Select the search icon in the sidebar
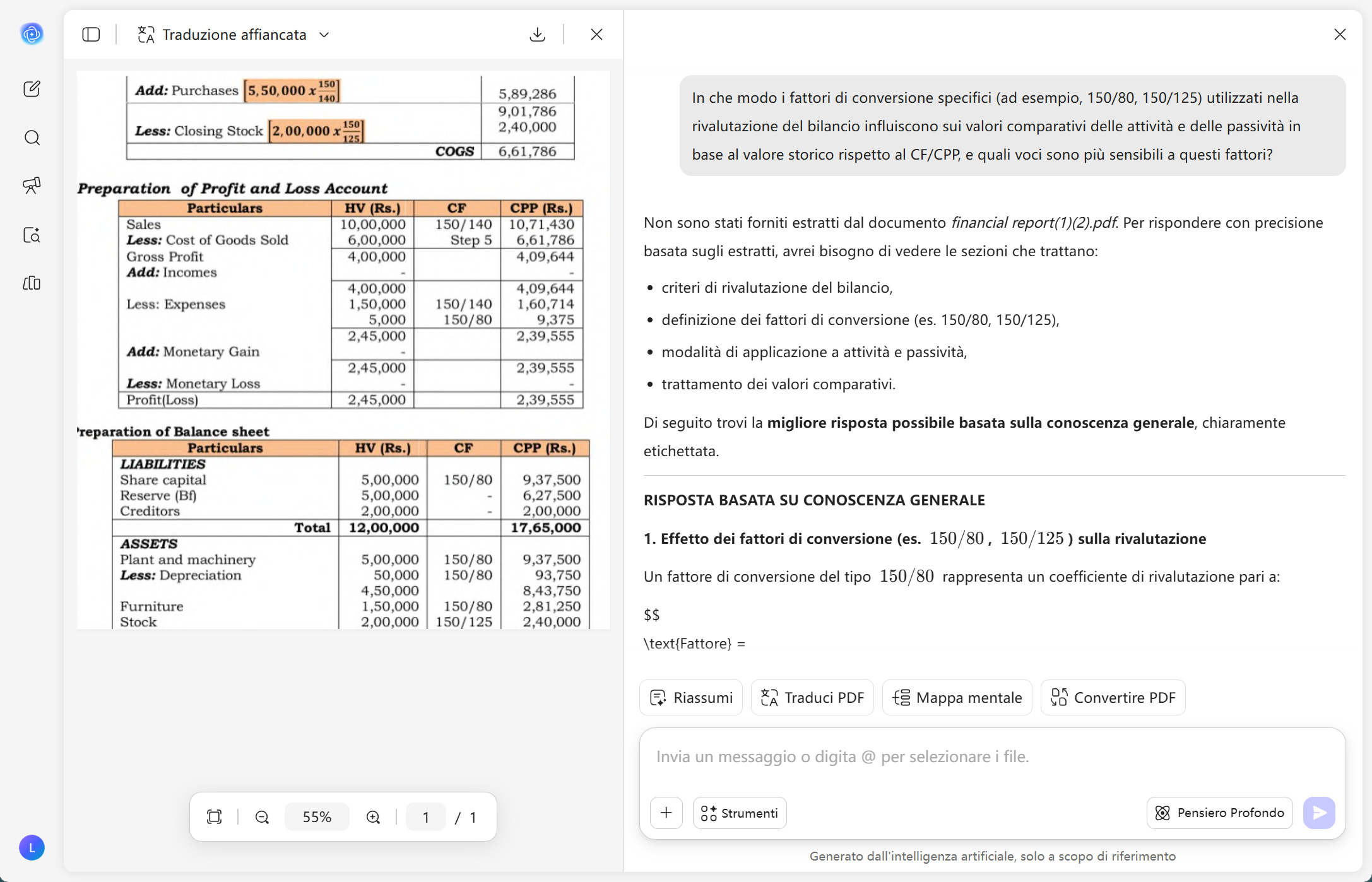Screen dimensions: 1372x882 point(32,138)
